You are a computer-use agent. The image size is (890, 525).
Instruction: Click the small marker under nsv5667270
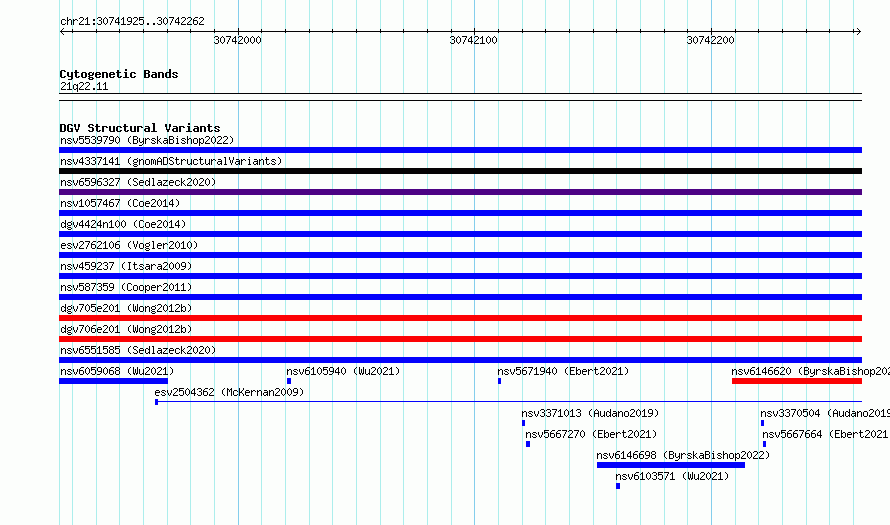tap(528, 444)
